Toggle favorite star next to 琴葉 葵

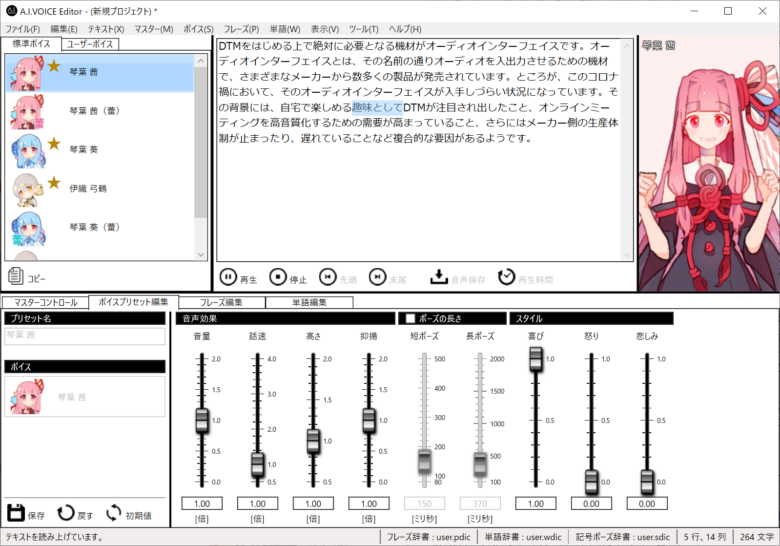54,144
